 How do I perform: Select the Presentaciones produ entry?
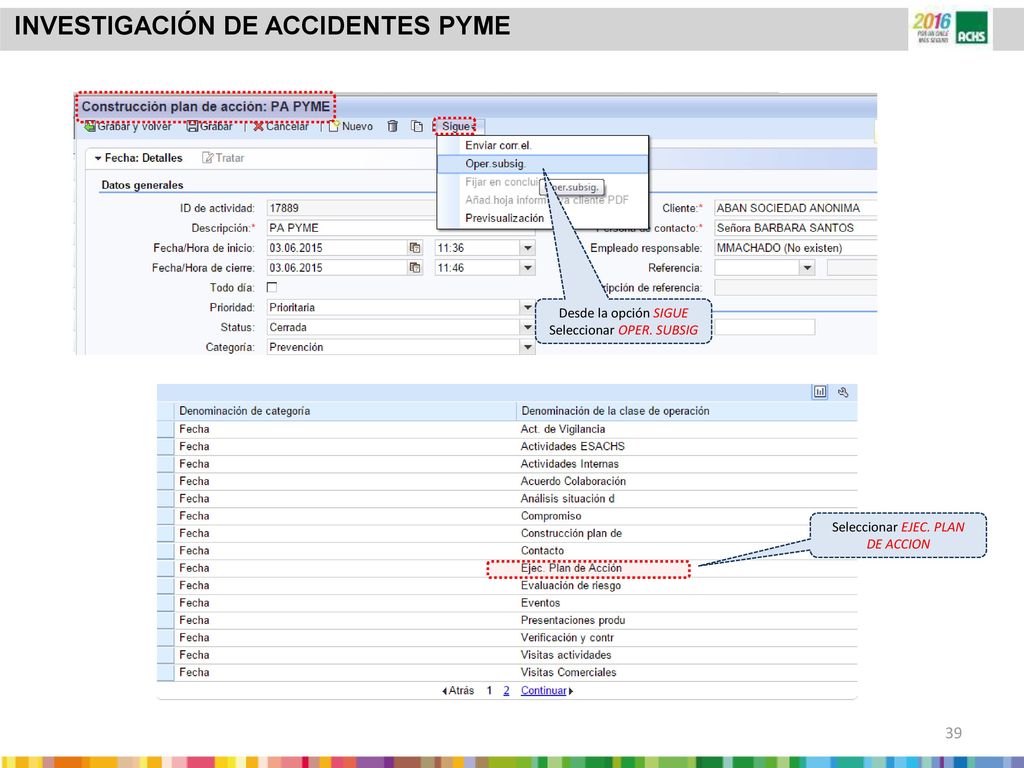pos(573,620)
